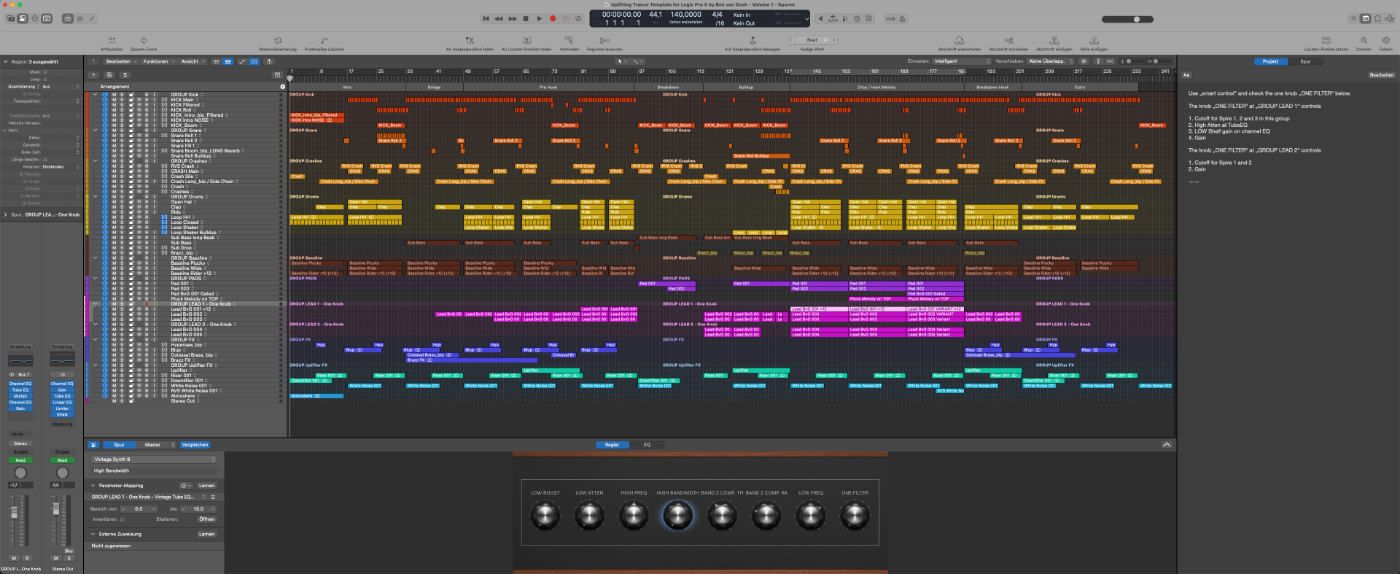
Task: Start playback with the Play button
Action: 539,18
